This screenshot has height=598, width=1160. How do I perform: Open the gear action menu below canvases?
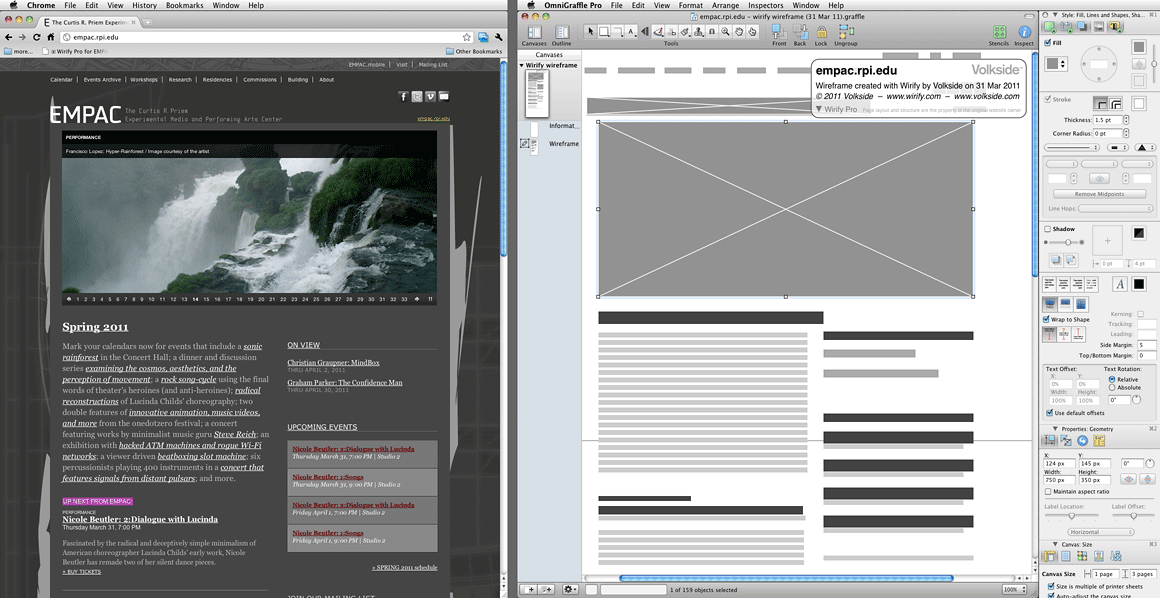click(570, 589)
